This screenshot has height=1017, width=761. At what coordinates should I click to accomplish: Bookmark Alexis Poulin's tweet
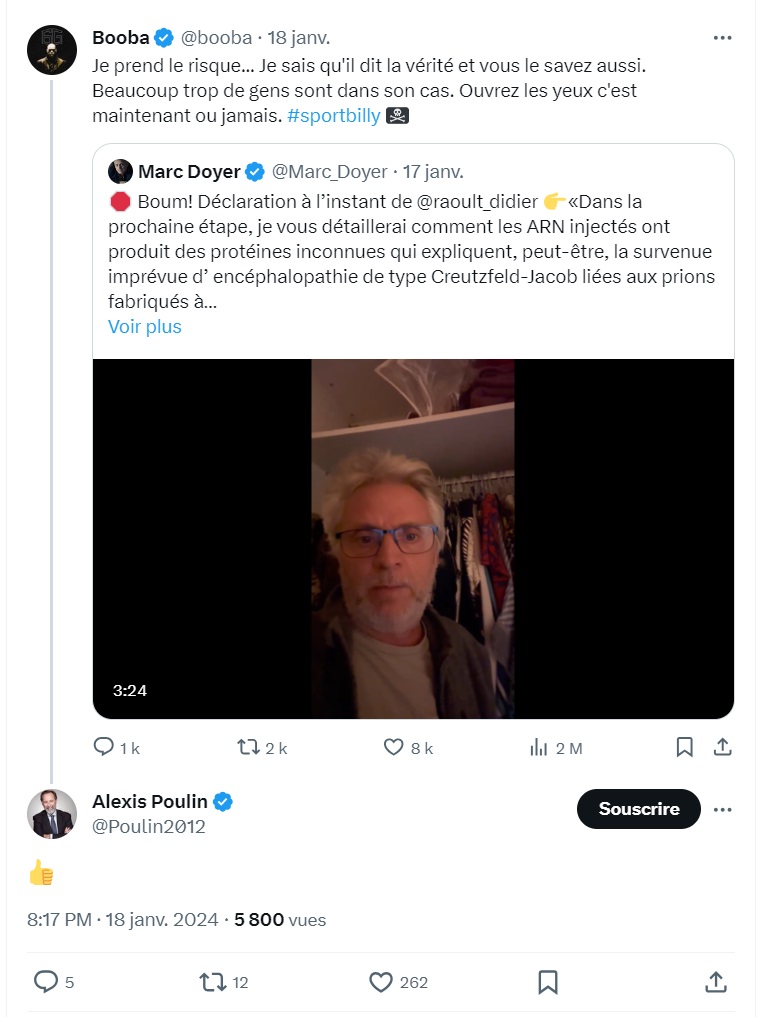(548, 982)
